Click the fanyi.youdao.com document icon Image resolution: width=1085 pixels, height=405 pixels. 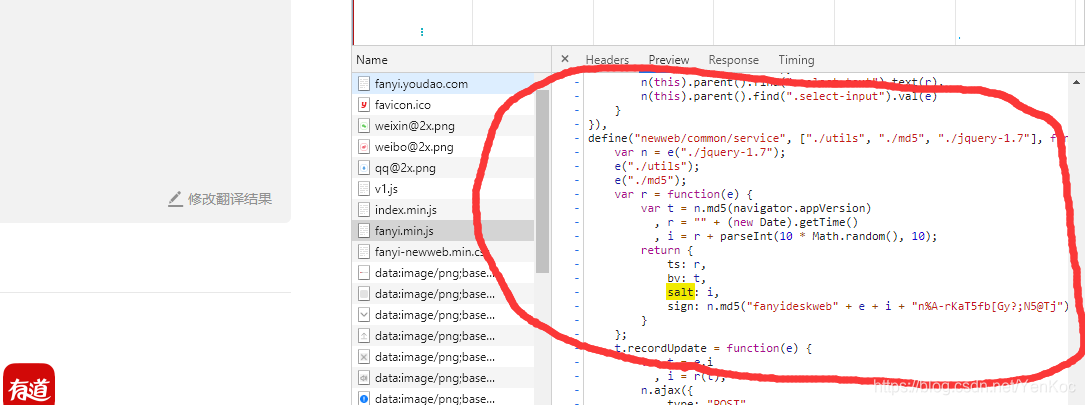coord(364,84)
